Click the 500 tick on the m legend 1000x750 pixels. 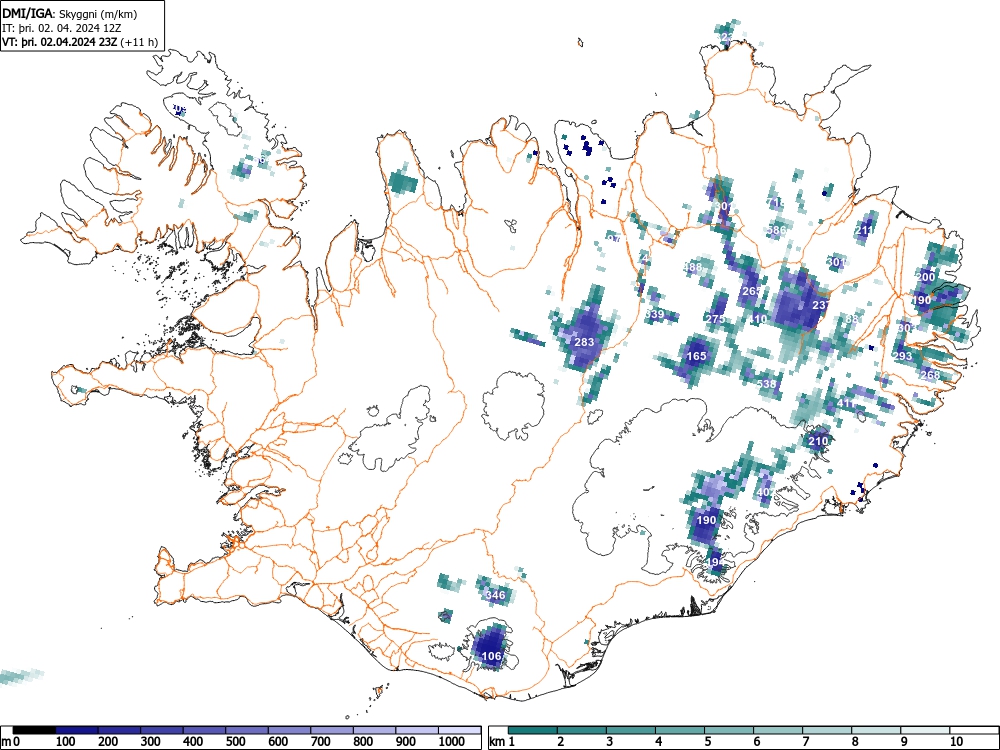pos(236,742)
